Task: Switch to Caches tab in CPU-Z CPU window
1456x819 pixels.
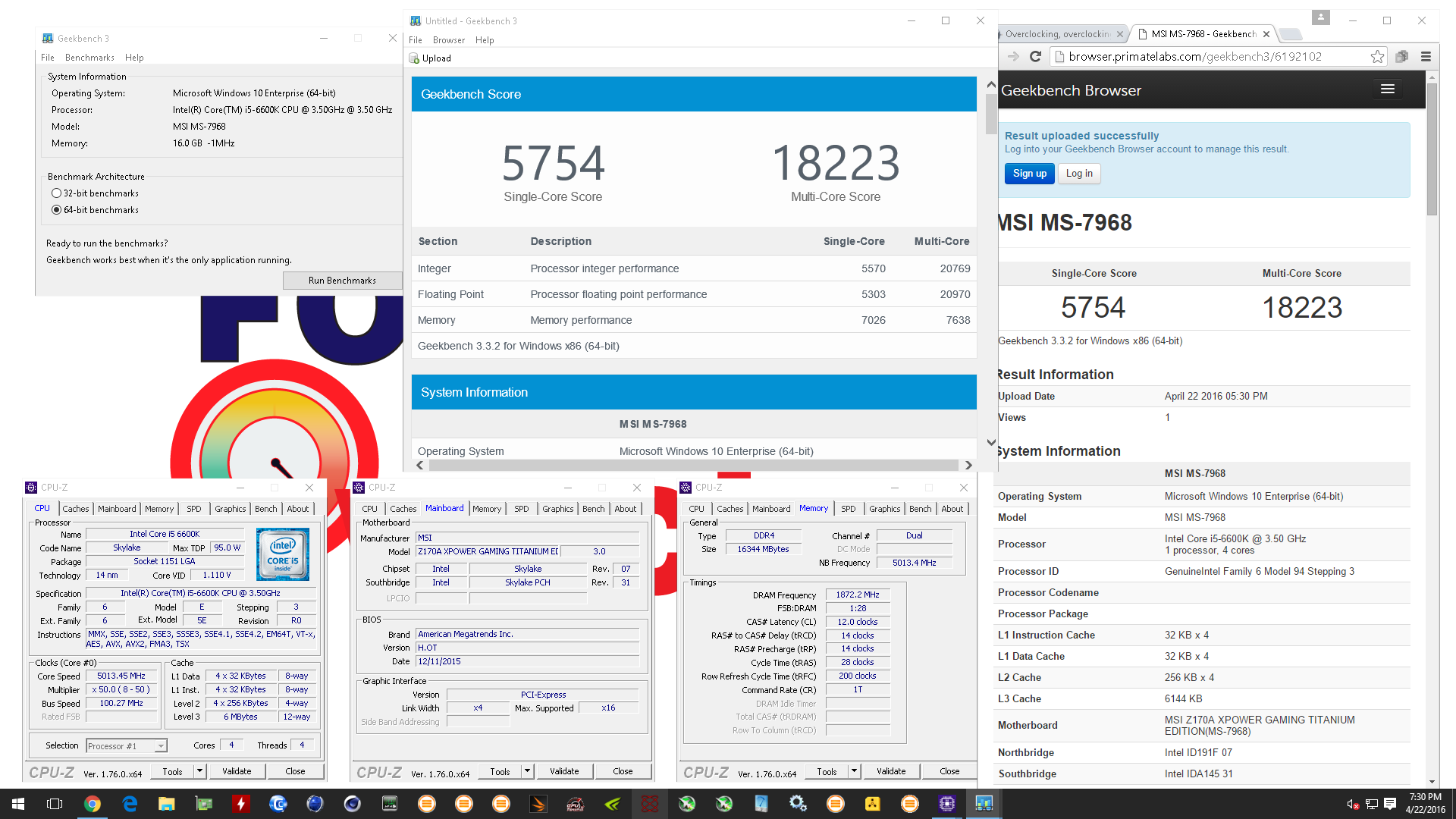Action: [76, 509]
